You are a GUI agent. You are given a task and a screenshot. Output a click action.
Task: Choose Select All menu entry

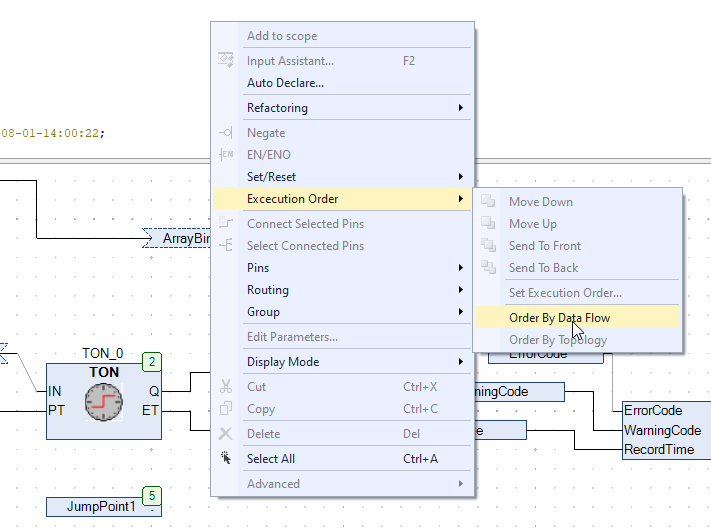(x=342, y=459)
